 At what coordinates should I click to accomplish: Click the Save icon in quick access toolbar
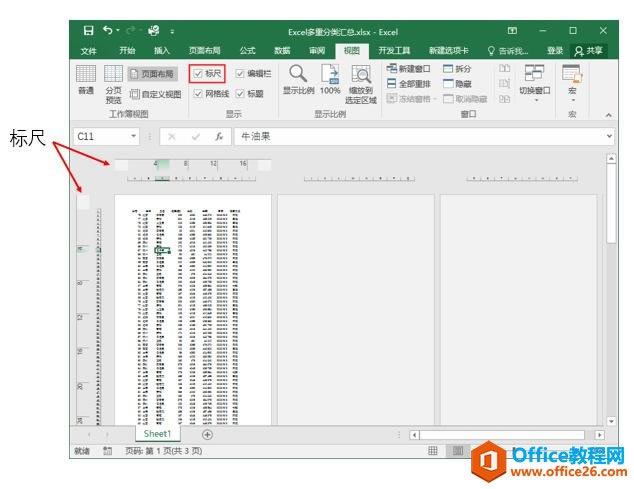pyautogui.click(x=88, y=31)
